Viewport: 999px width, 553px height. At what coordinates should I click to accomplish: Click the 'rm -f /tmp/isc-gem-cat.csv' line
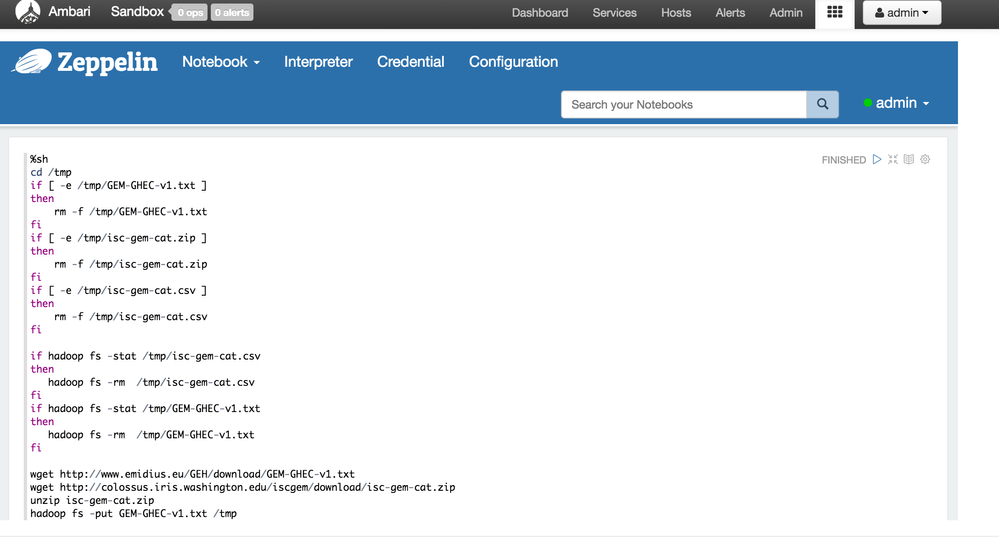(131, 317)
